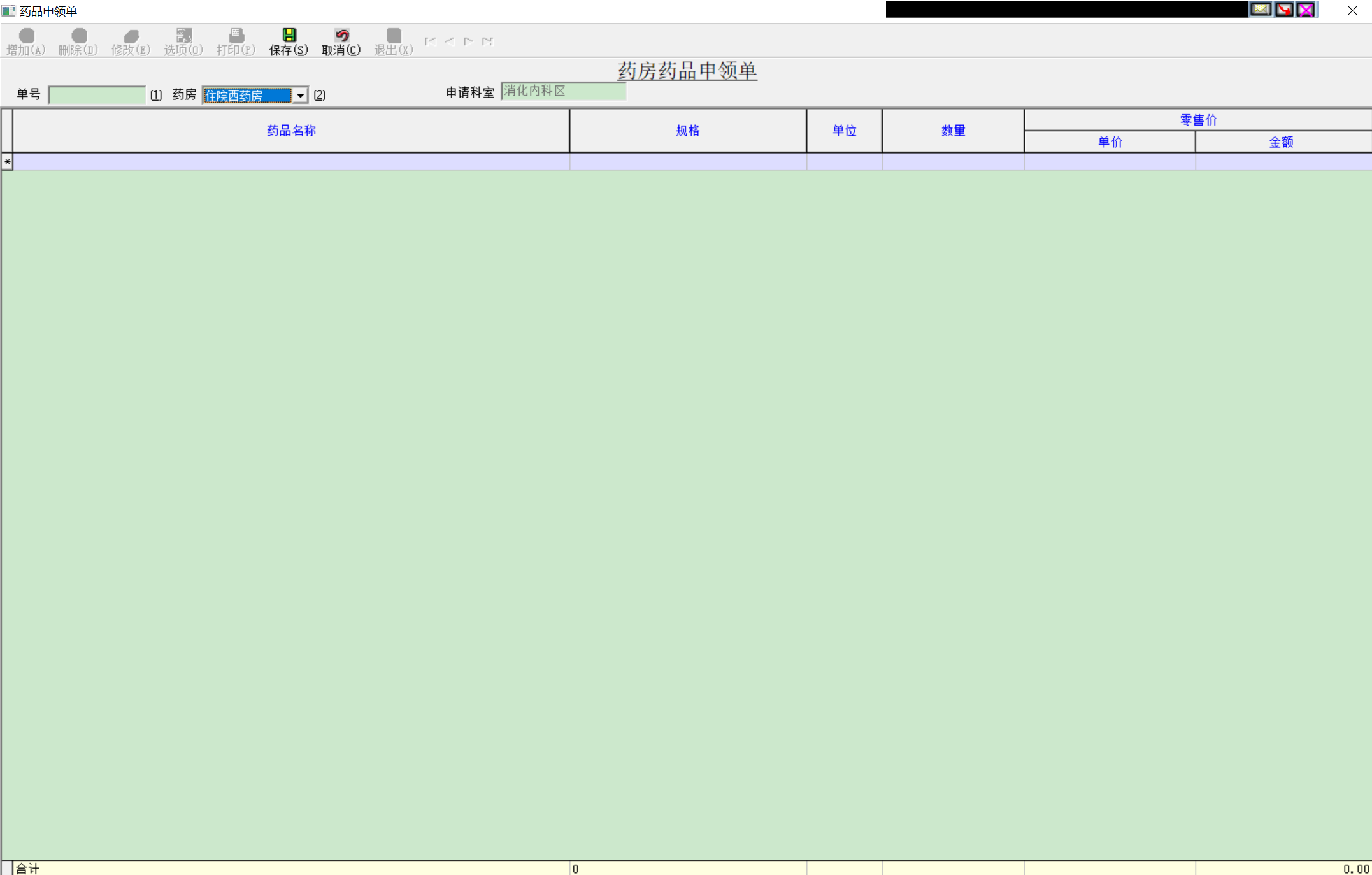Screen dimensions: 1372x875
Task: Click the 药品名称 column header
Action: pyautogui.click(x=291, y=131)
